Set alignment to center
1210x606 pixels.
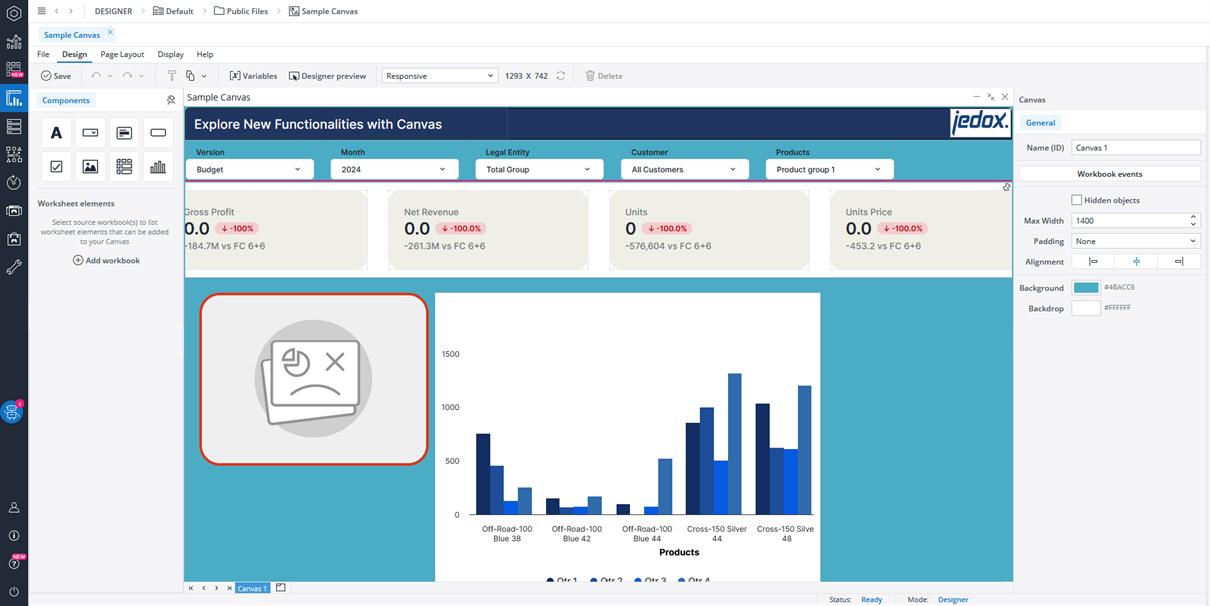coord(1136,262)
